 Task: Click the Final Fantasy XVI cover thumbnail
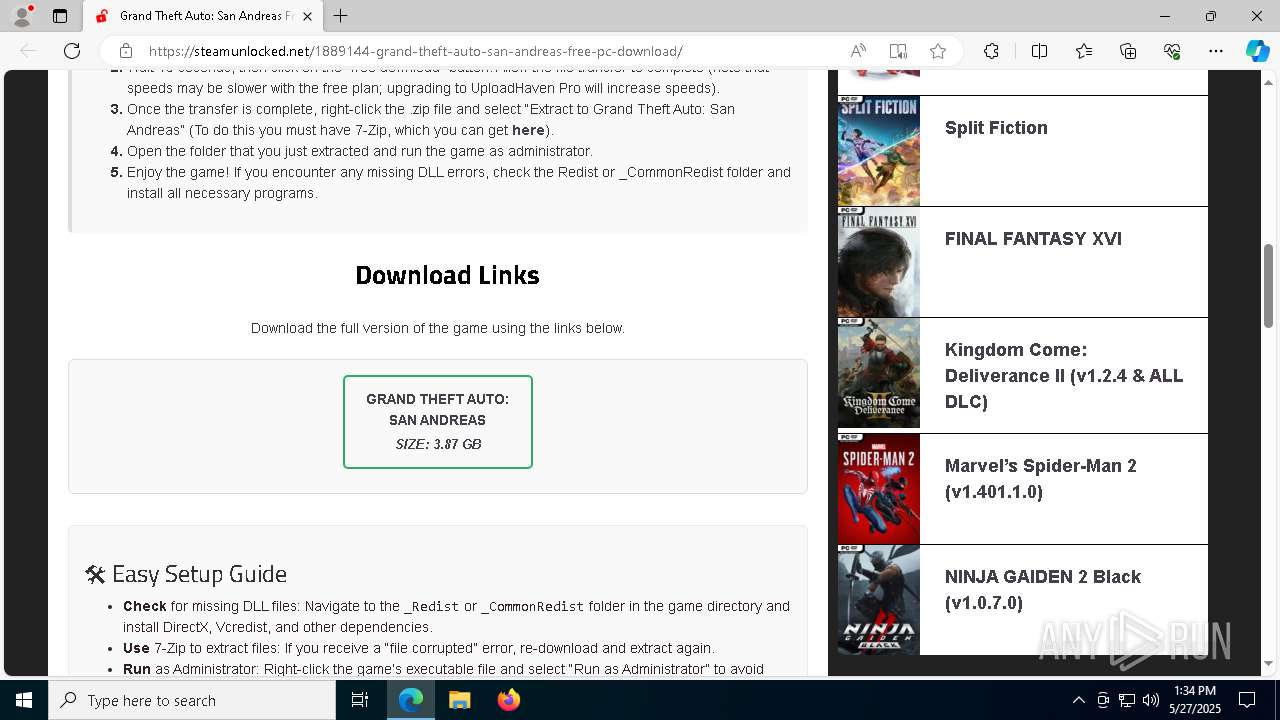point(879,262)
